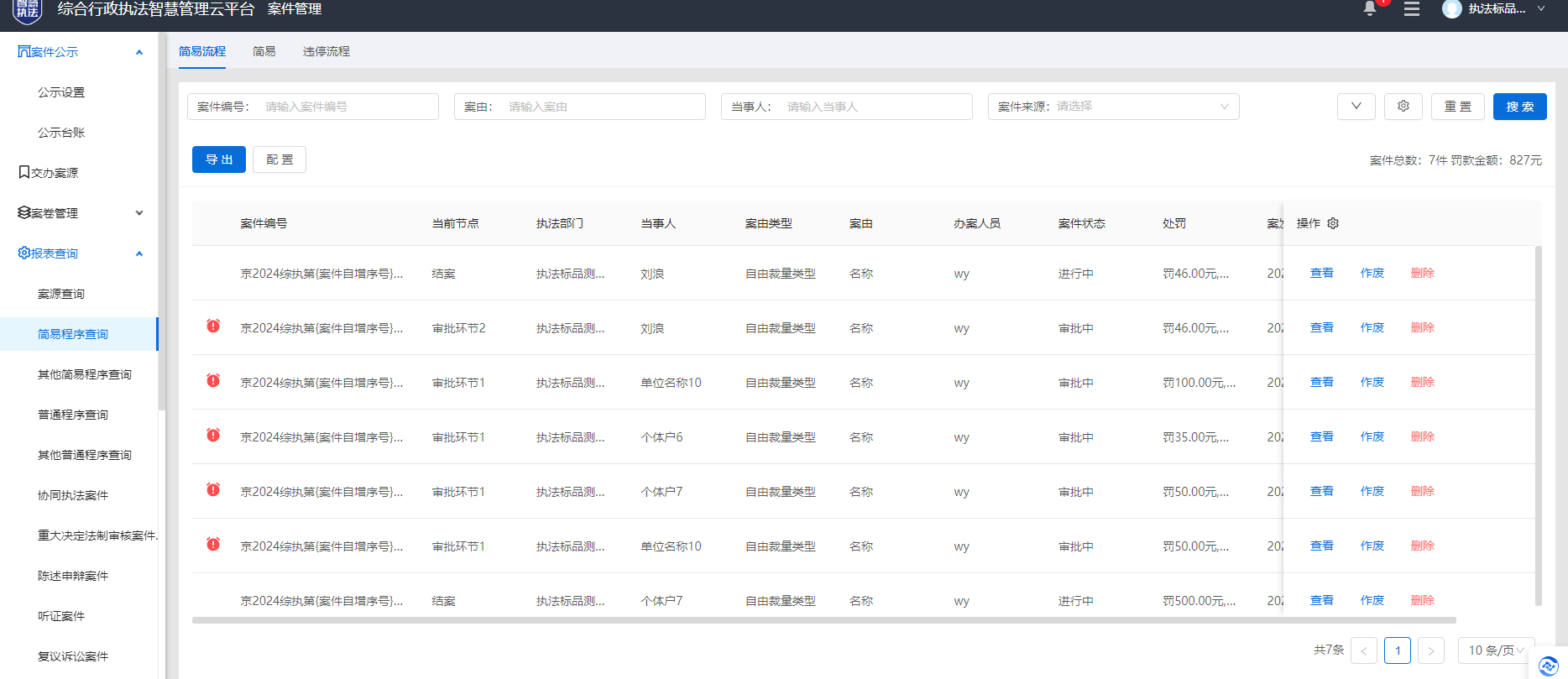Open the hamburger menu icon in header
1568x679 pixels.
click(1412, 9)
